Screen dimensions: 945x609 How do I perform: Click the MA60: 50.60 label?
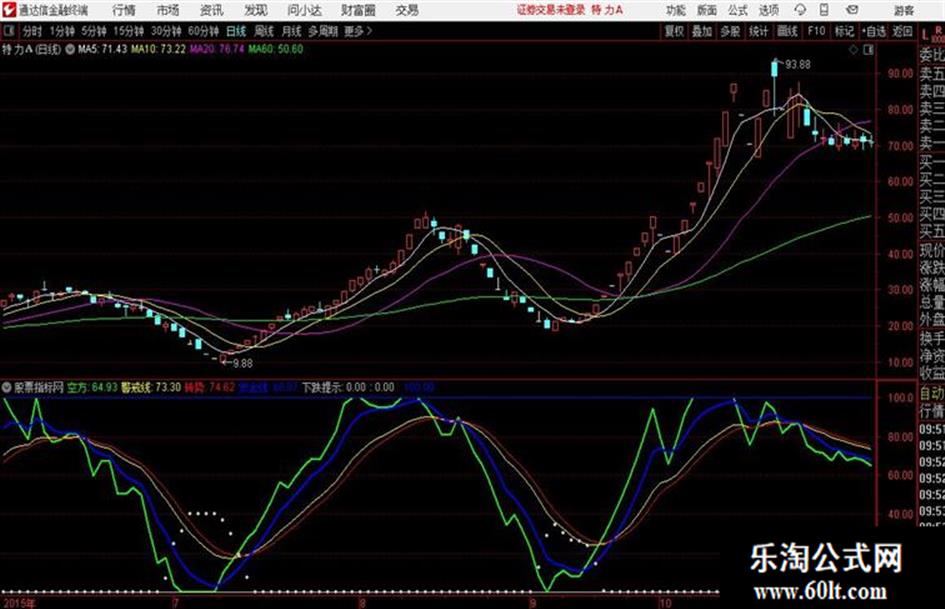click(275, 49)
